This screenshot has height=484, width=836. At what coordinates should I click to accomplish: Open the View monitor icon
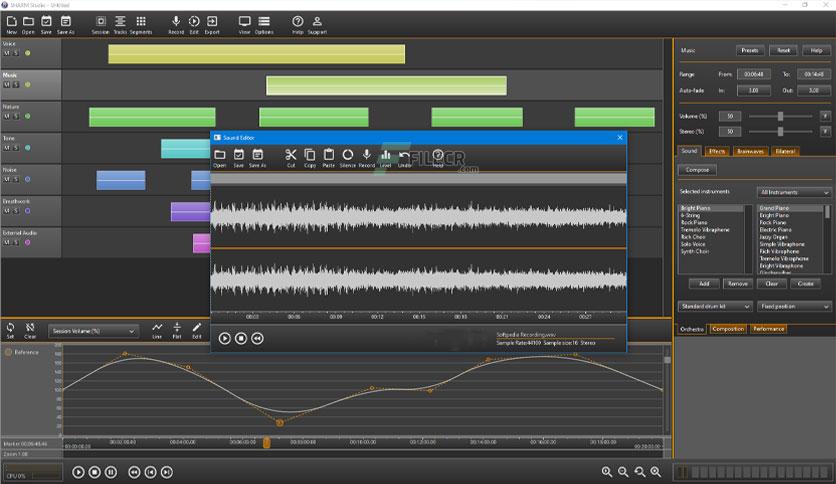click(244, 25)
